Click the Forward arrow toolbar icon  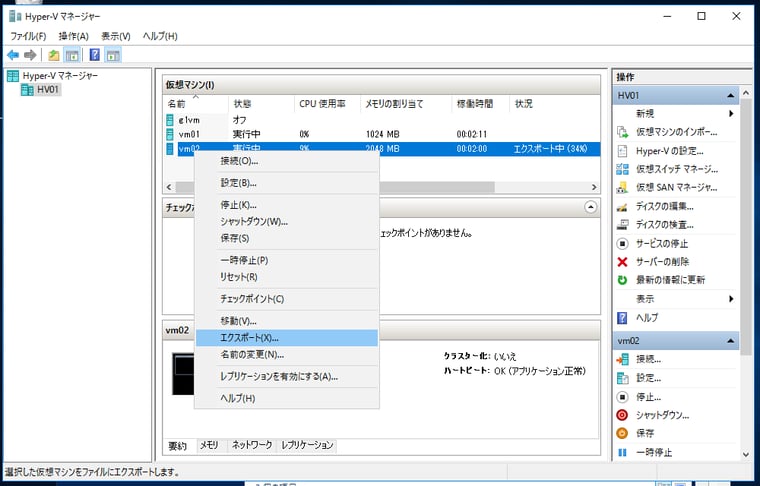[x=30, y=55]
